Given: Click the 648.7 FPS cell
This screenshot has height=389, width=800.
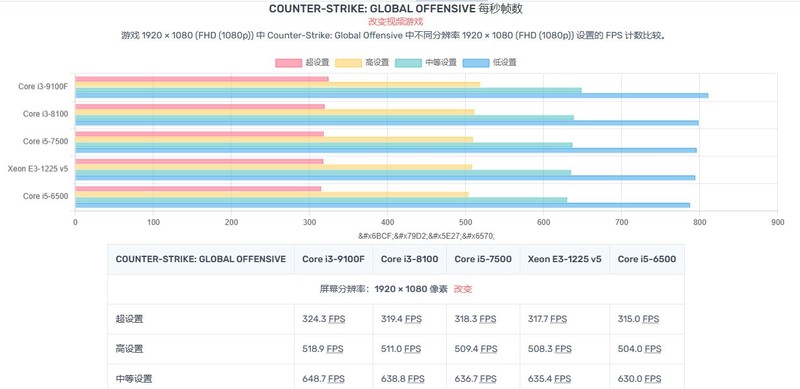Looking at the screenshot, I should point(334,377).
